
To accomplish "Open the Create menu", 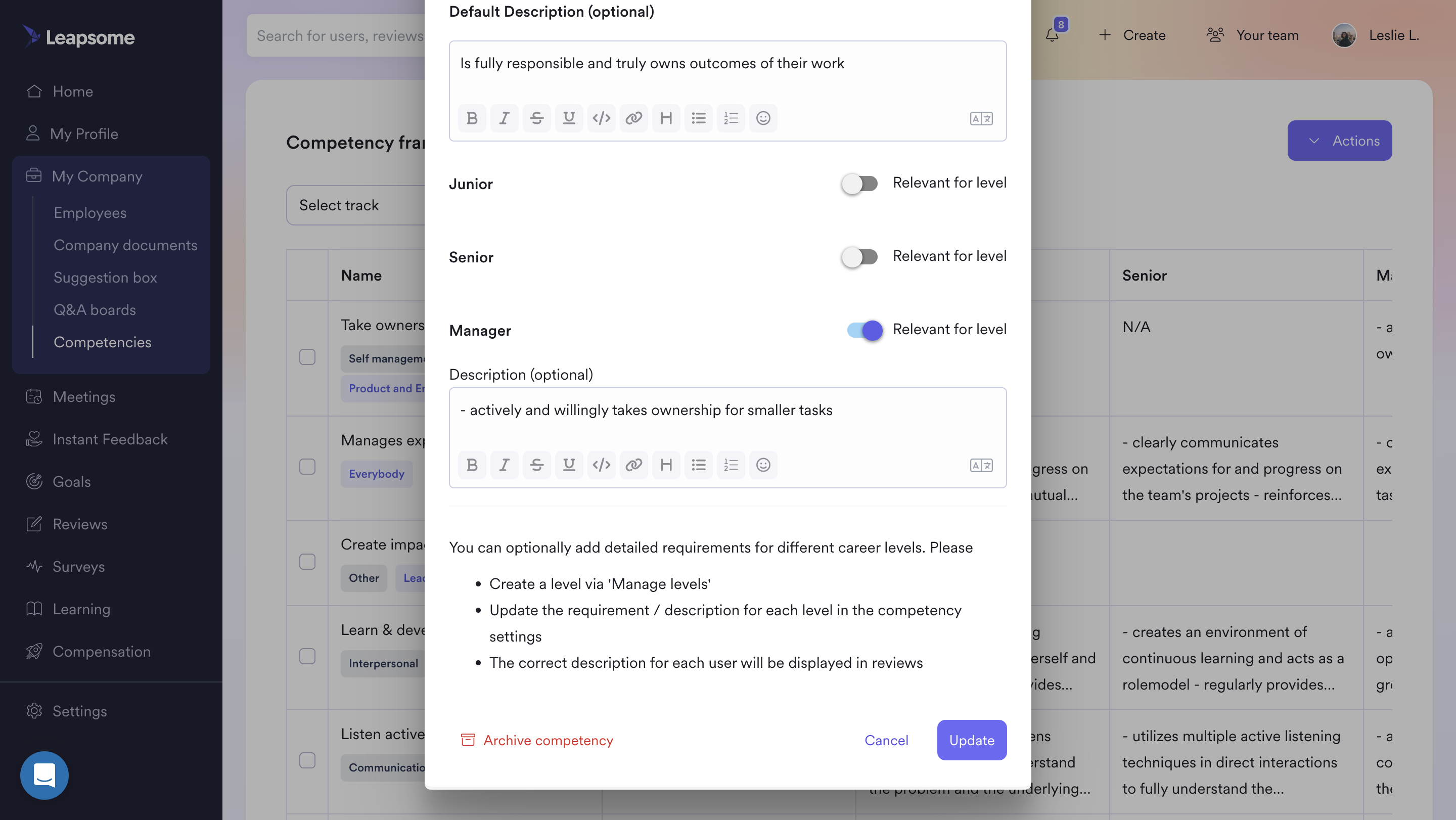I will 1132,35.
